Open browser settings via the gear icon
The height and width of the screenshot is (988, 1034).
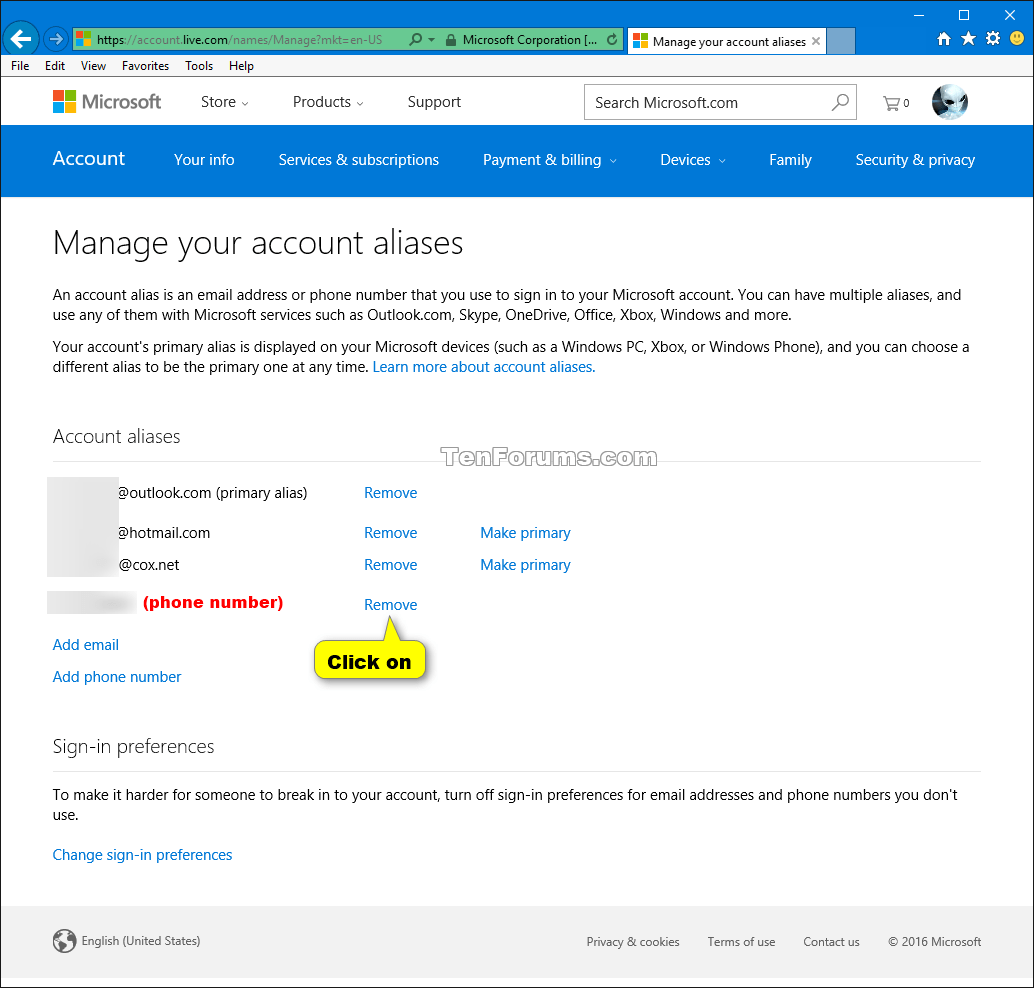[x=992, y=40]
